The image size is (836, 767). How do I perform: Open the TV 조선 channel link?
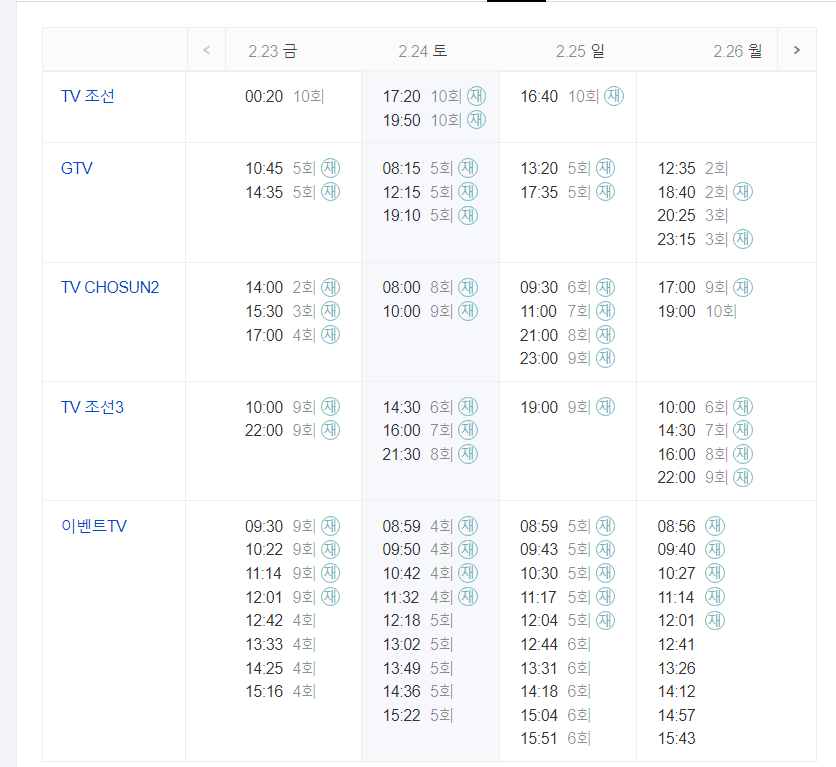point(87,96)
